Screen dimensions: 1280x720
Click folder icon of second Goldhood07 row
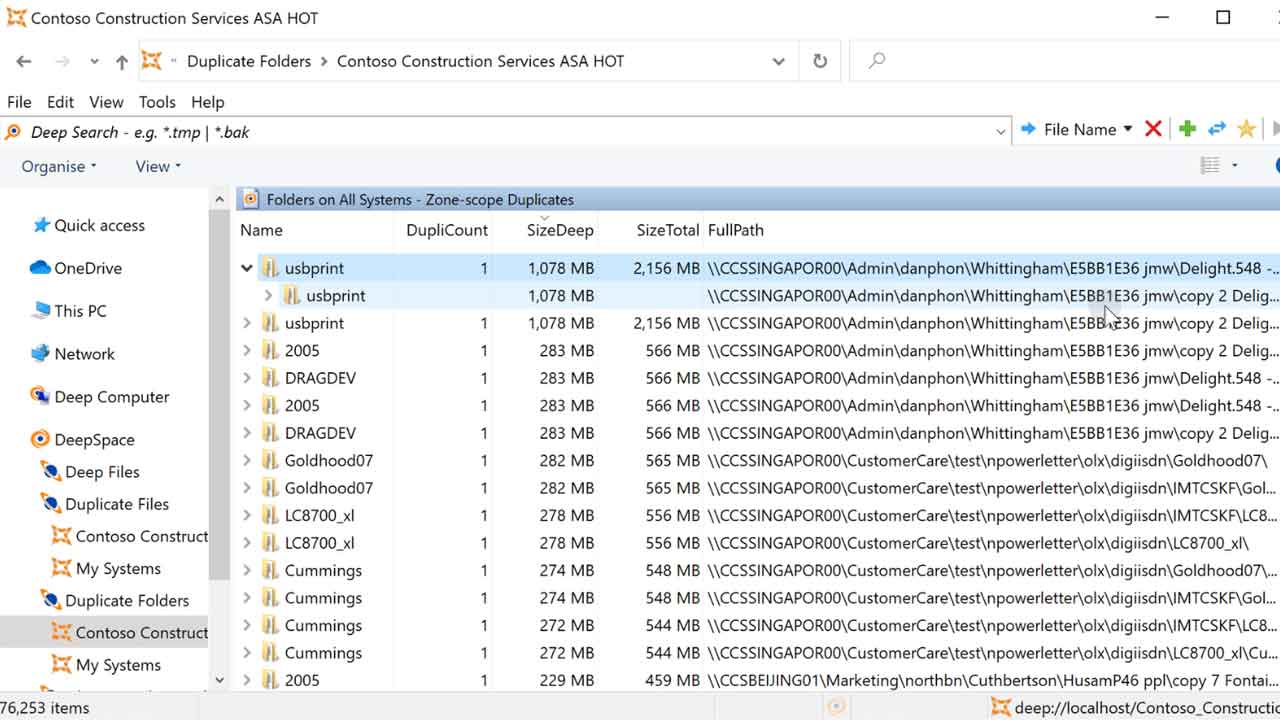click(x=270, y=488)
